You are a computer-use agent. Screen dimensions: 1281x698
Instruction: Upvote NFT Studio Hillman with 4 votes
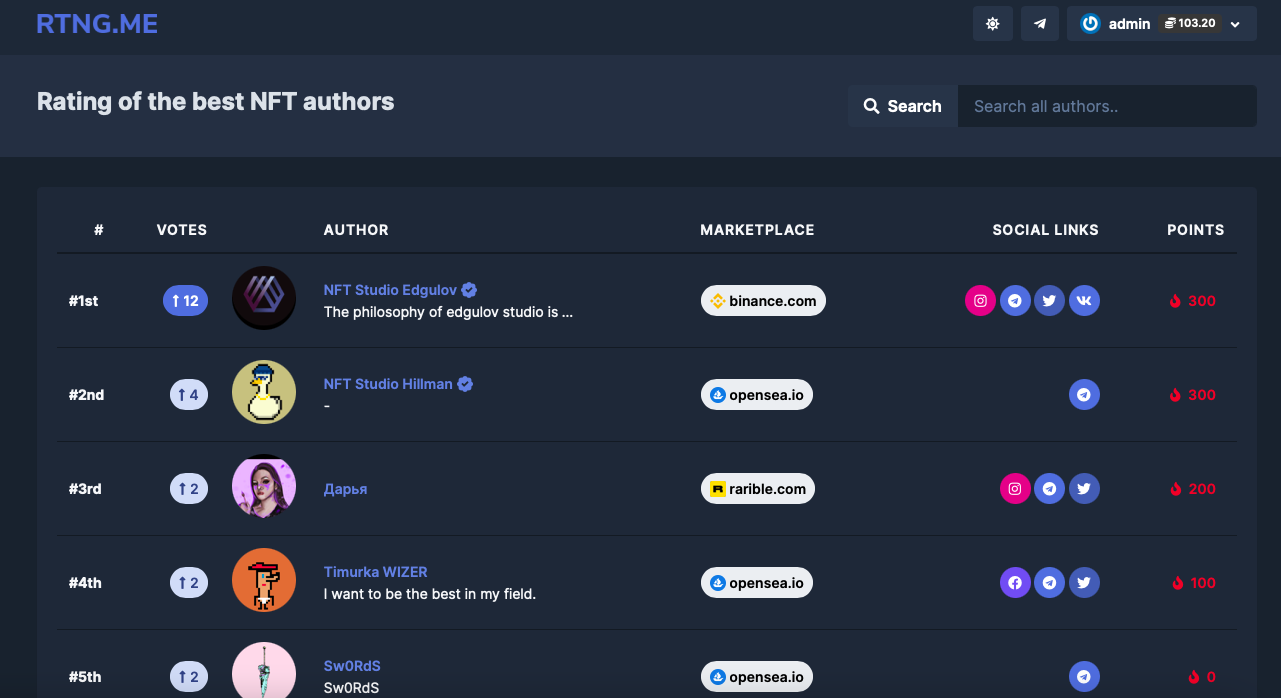pyautogui.click(x=189, y=395)
